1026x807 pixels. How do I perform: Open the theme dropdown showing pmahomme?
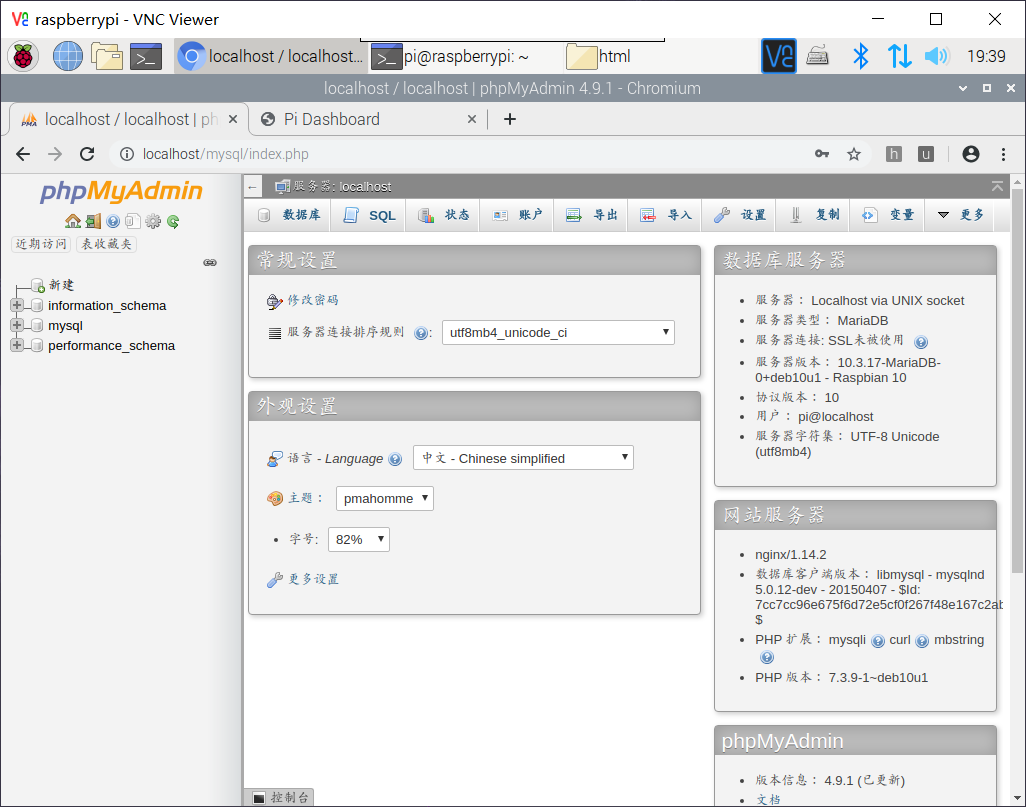[385, 498]
